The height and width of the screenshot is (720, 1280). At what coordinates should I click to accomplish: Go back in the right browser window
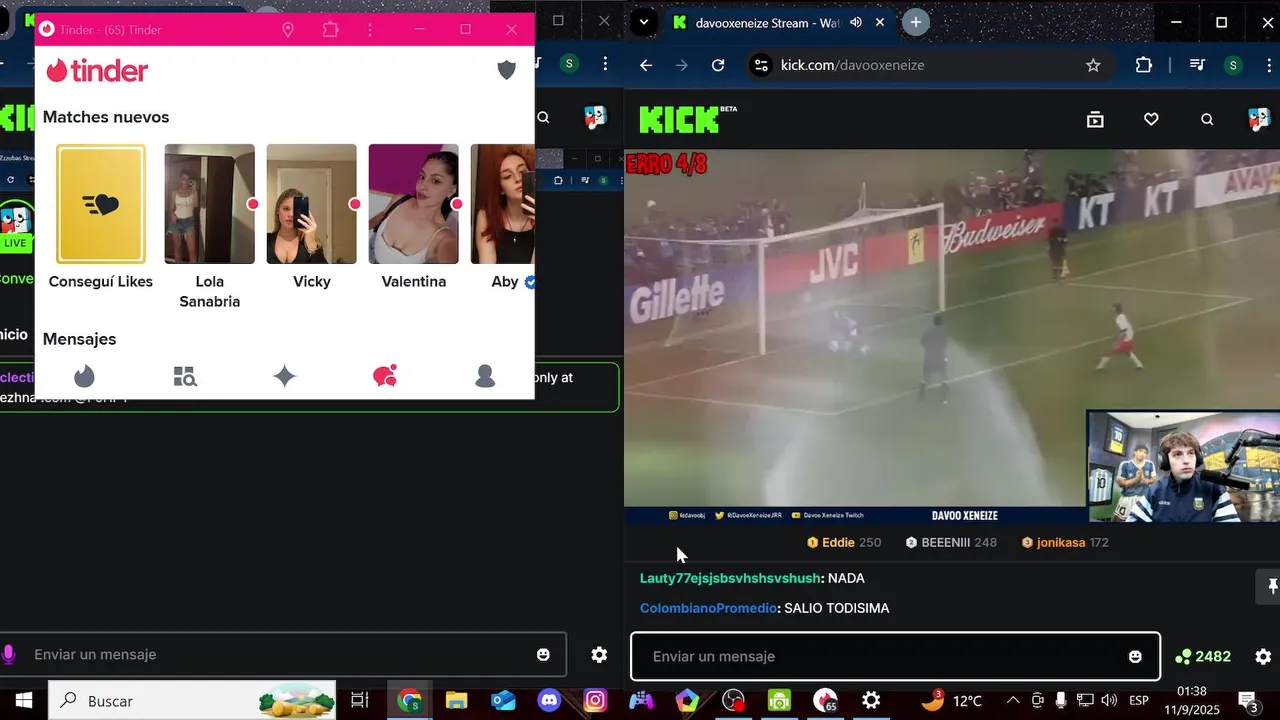[x=646, y=65]
